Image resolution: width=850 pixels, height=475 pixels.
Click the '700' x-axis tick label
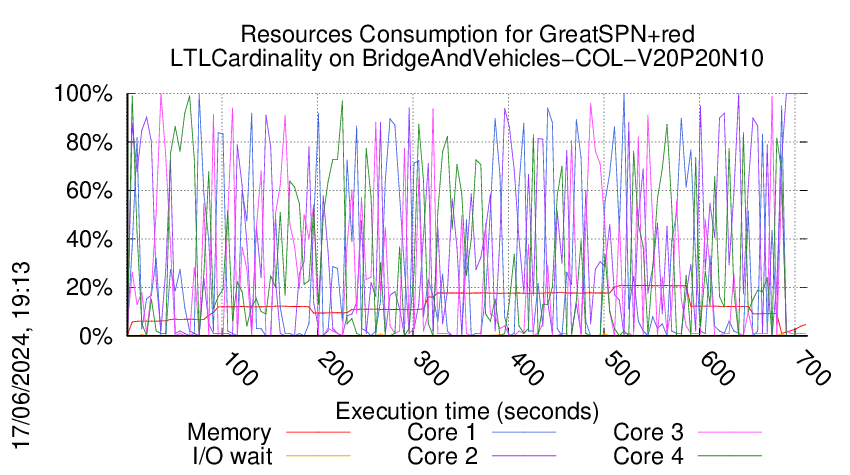click(812, 369)
